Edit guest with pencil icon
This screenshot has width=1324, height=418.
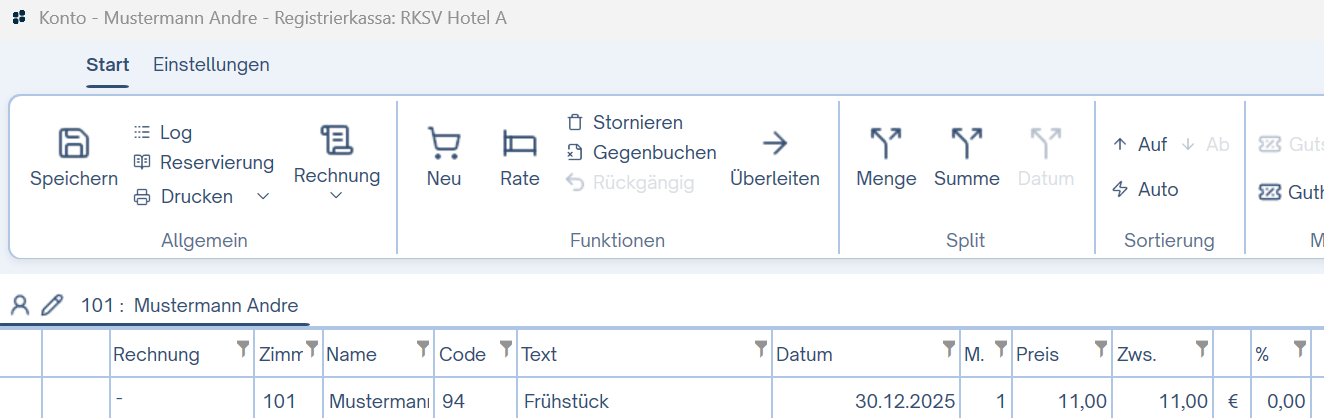tap(51, 305)
